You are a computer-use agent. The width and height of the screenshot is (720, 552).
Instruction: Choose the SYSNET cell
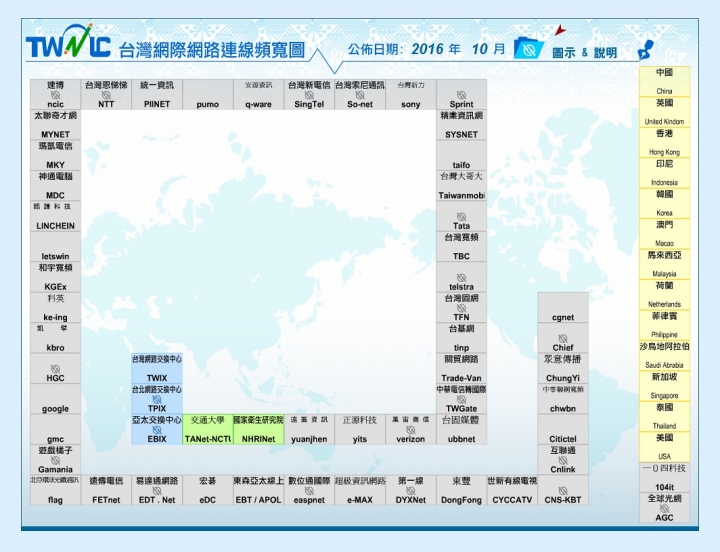point(461,124)
